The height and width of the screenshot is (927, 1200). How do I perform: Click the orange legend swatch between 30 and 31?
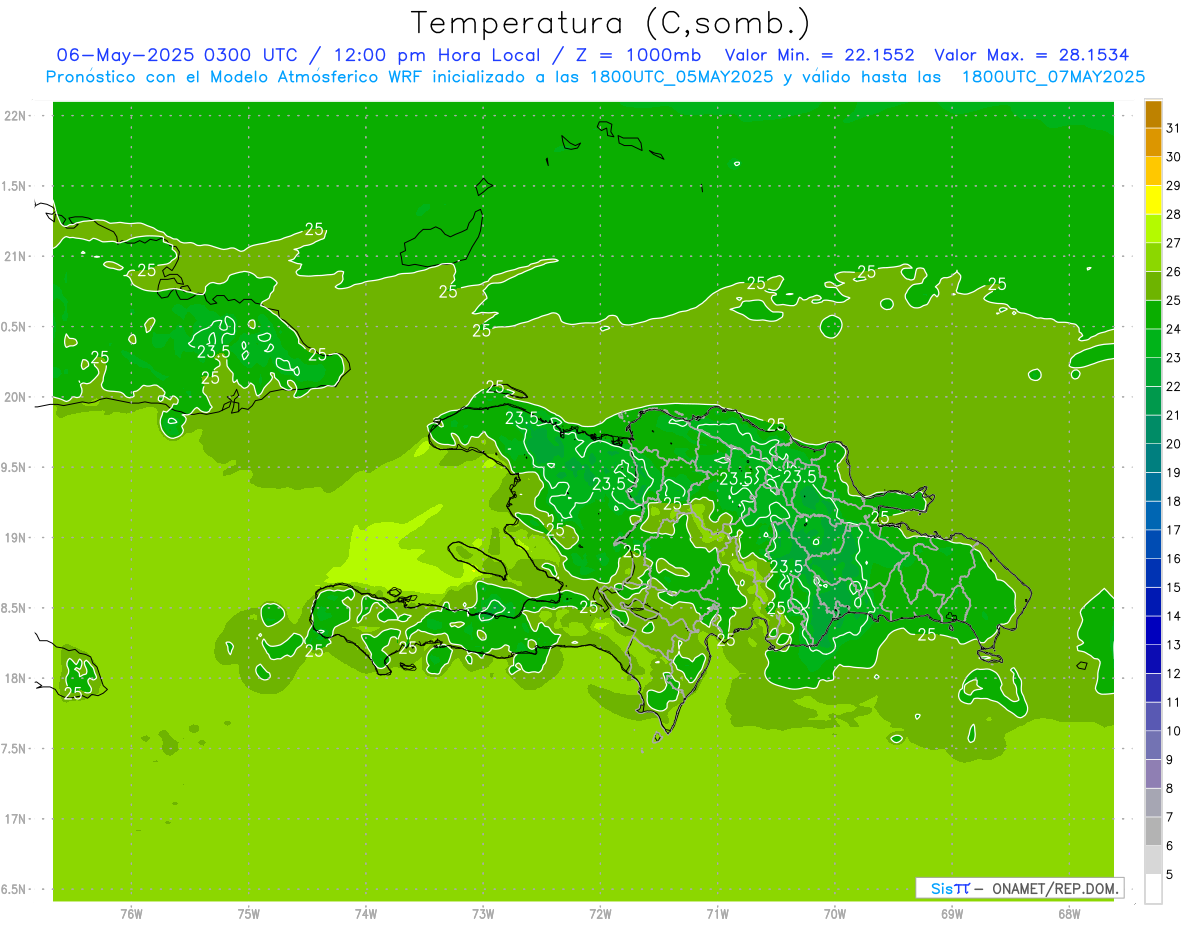[1153, 142]
